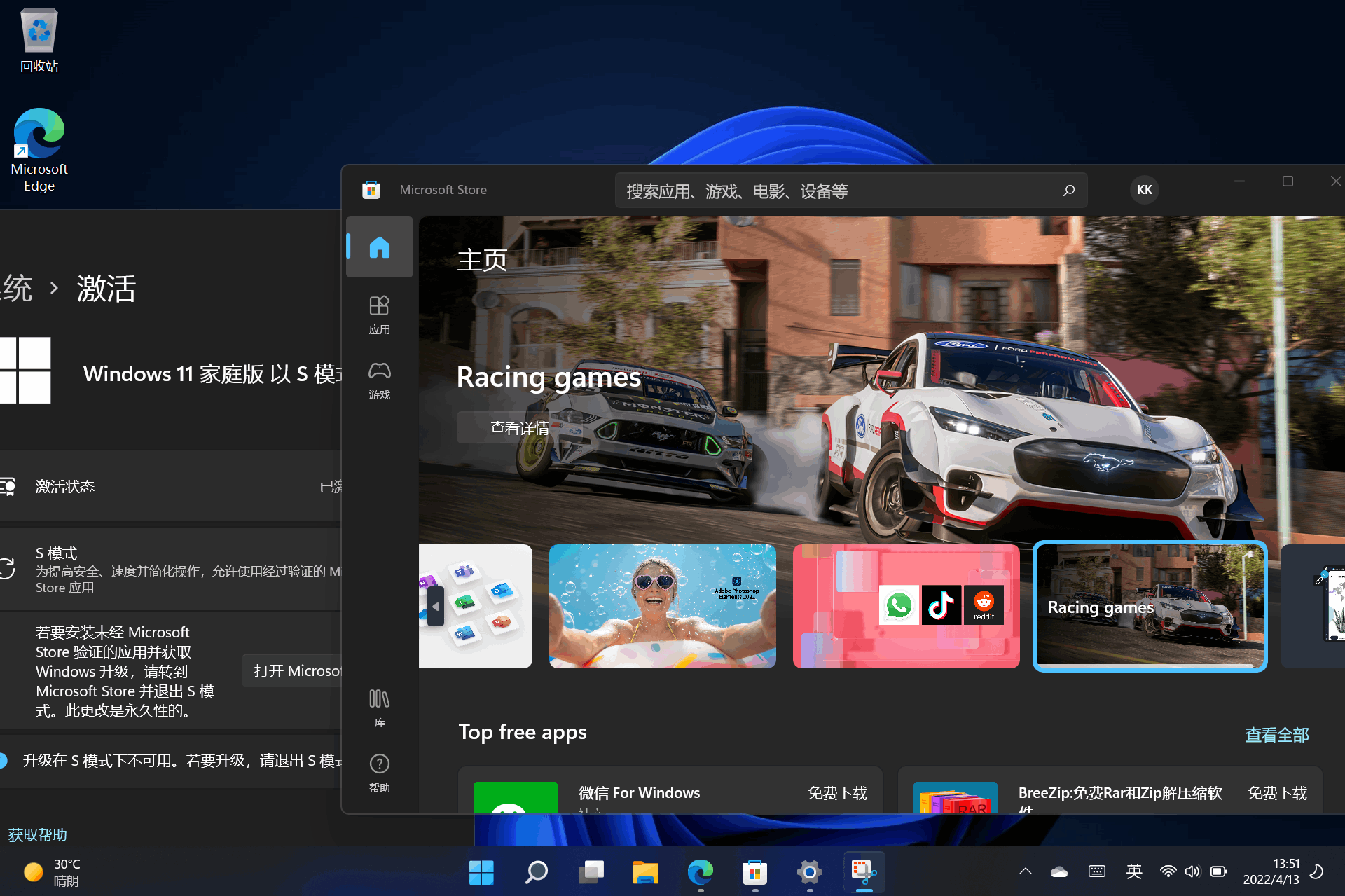
Task: Click 获取帮助 link in Settings
Action: (37, 835)
